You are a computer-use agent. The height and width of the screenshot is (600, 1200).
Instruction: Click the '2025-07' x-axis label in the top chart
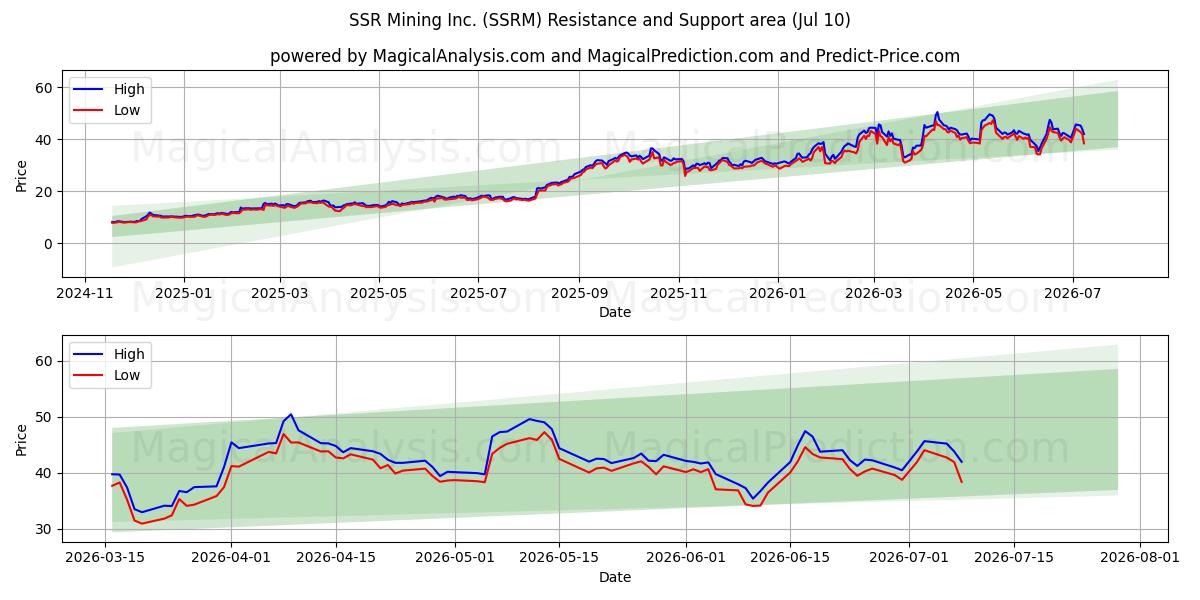pos(478,294)
